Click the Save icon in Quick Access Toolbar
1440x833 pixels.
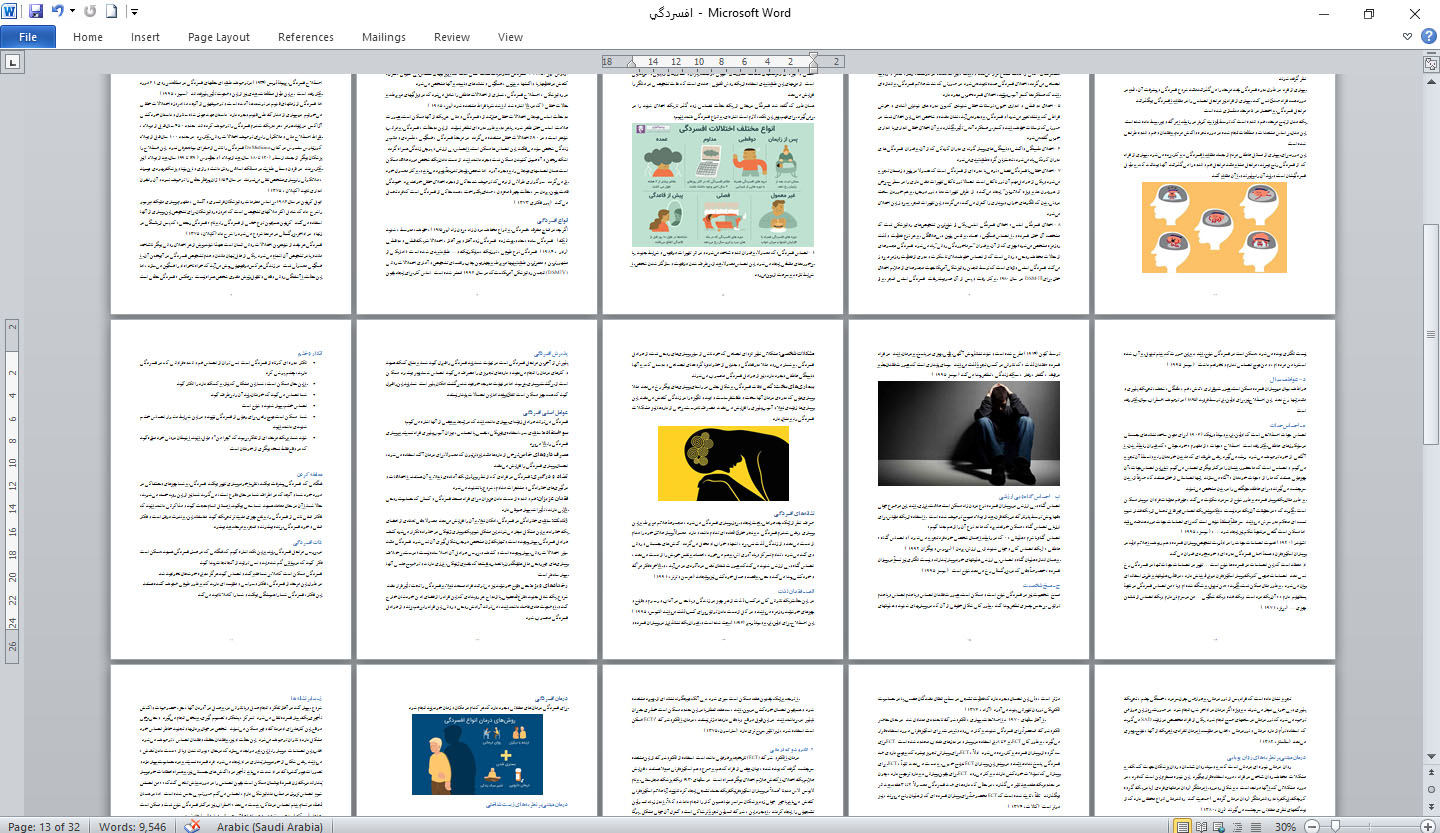click(x=36, y=13)
